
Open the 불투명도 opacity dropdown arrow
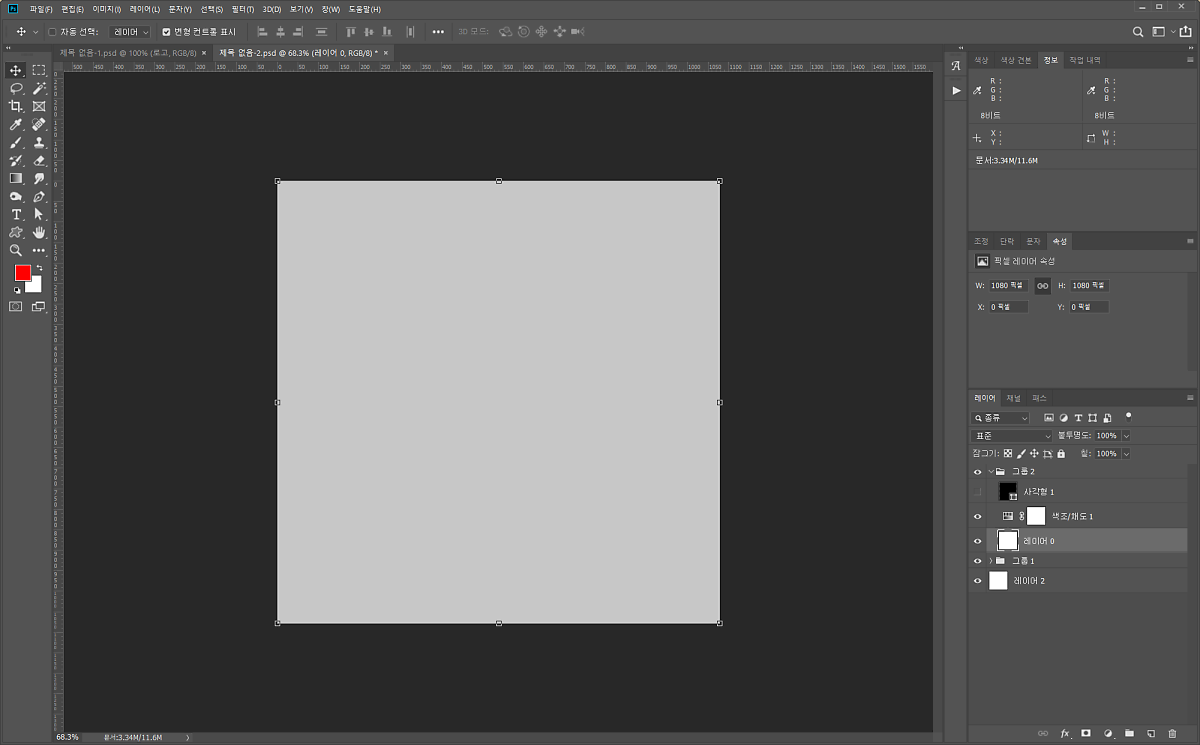(x=1126, y=436)
